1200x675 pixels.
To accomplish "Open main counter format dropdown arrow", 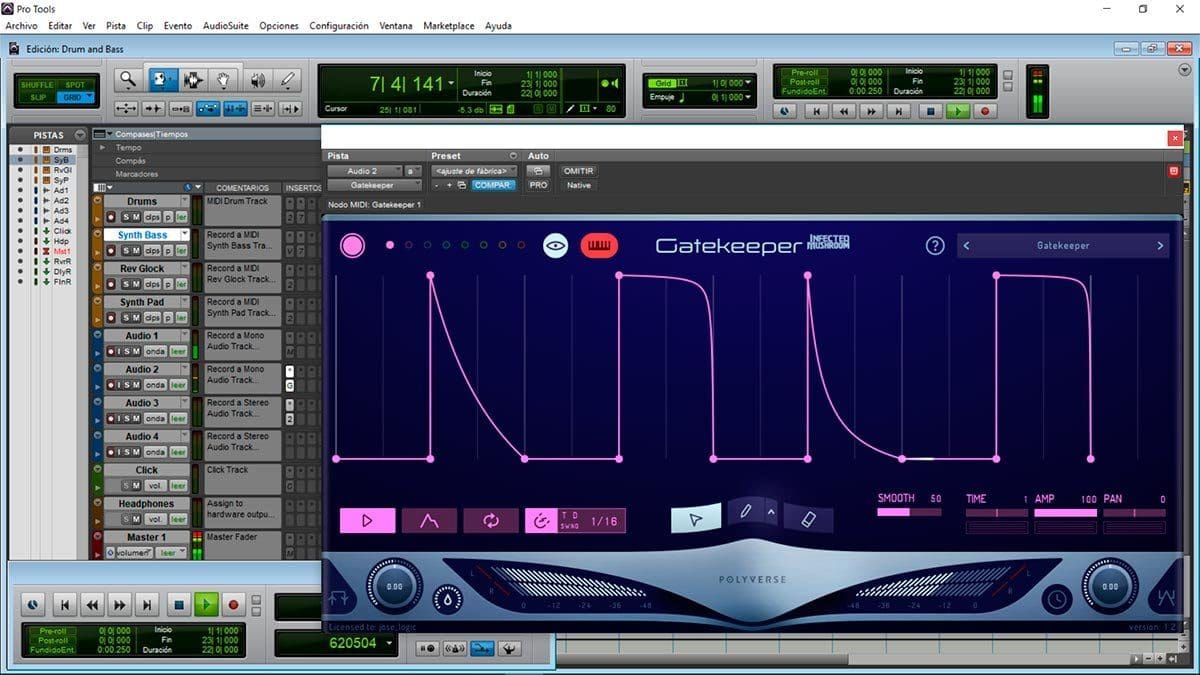I will [x=451, y=84].
